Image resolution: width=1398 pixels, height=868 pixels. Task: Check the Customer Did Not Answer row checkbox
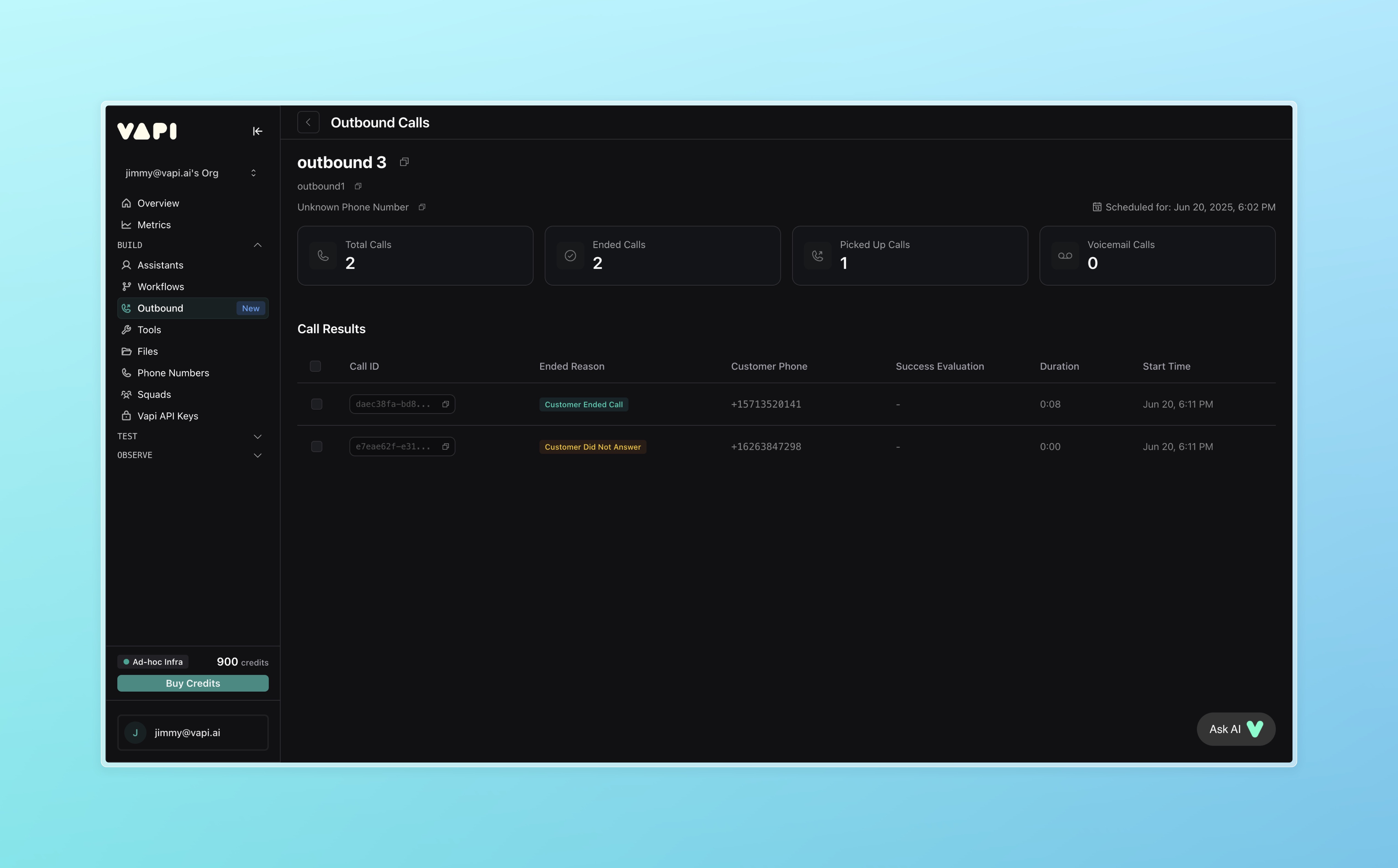(316, 447)
